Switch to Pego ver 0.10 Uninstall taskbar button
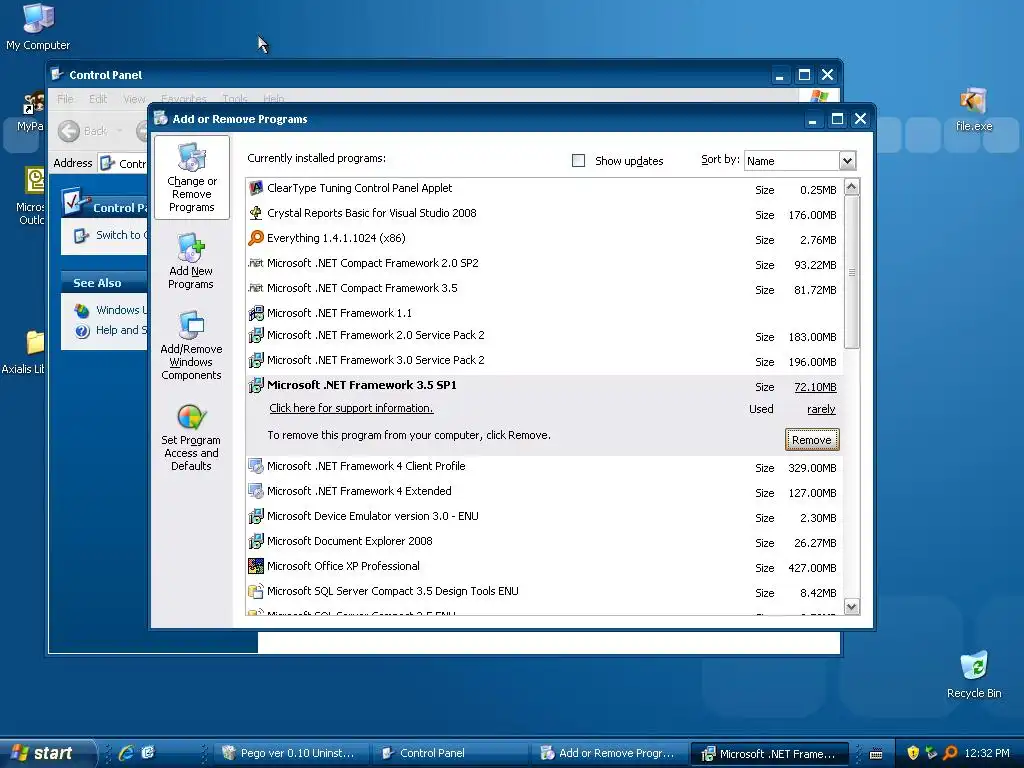The image size is (1024, 768). 290,753
